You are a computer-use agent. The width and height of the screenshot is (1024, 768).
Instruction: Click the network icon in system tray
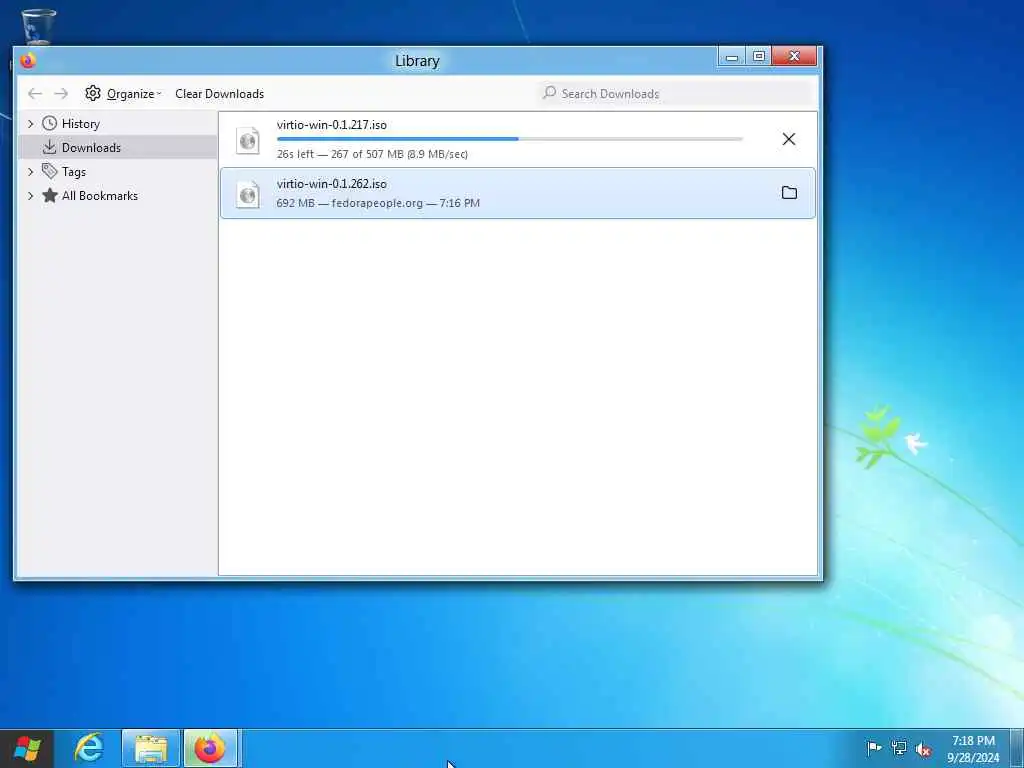(899, 748)
